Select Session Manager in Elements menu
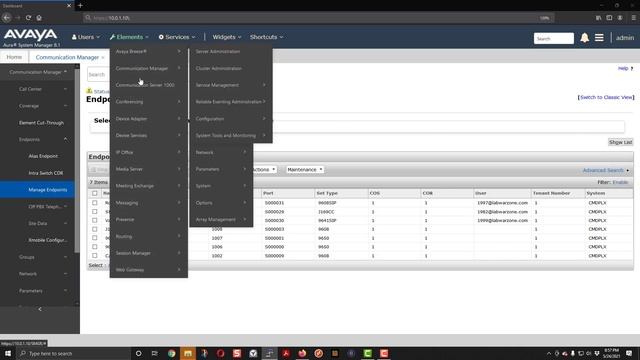 coord(149,253)
